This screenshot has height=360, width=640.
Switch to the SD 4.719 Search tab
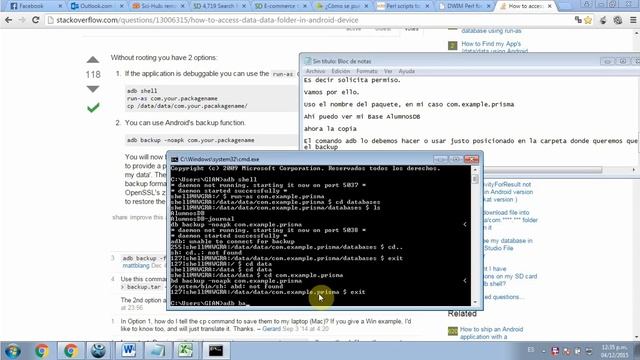click(219, 6)
